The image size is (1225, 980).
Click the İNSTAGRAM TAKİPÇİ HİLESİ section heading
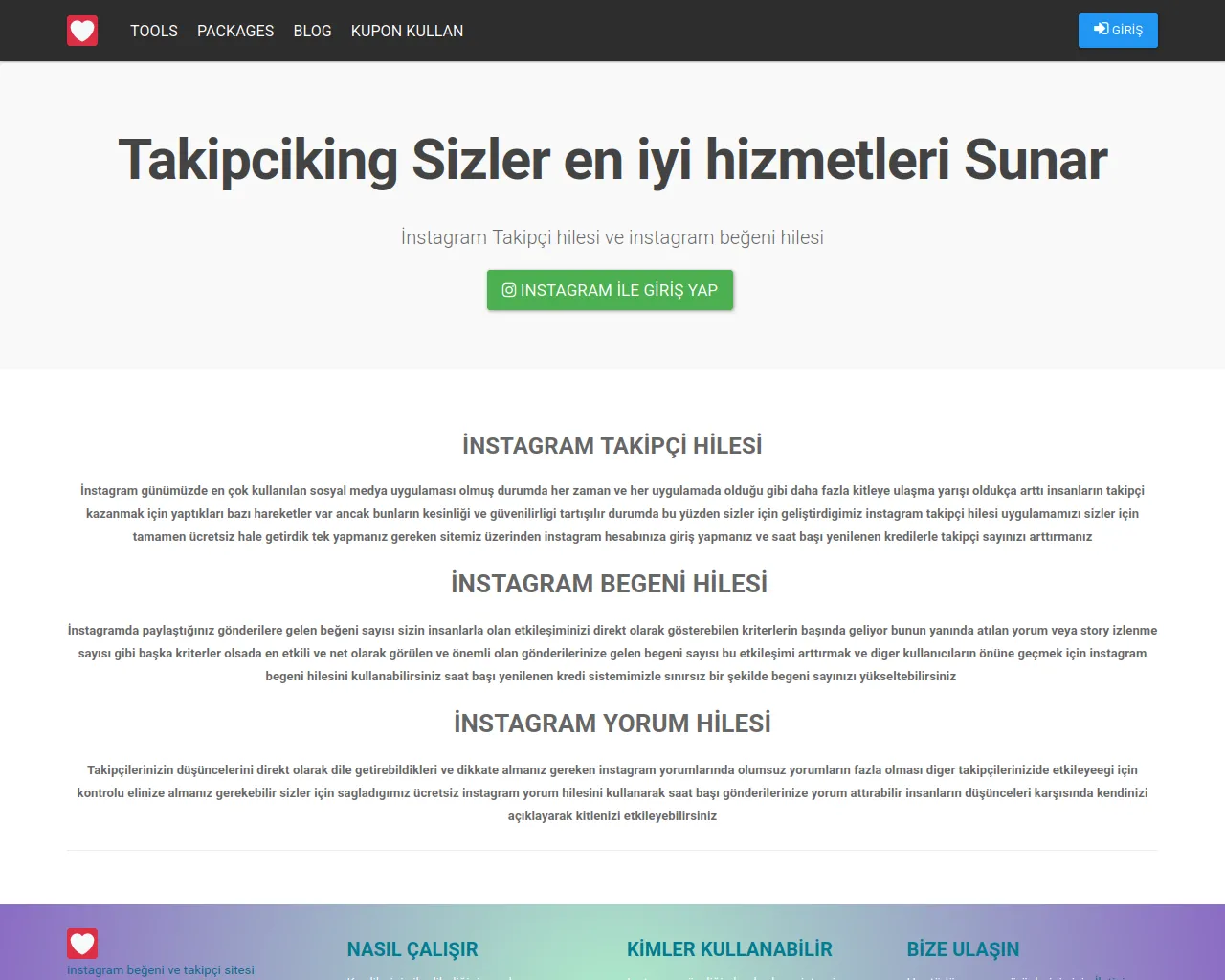pos(612,446)
